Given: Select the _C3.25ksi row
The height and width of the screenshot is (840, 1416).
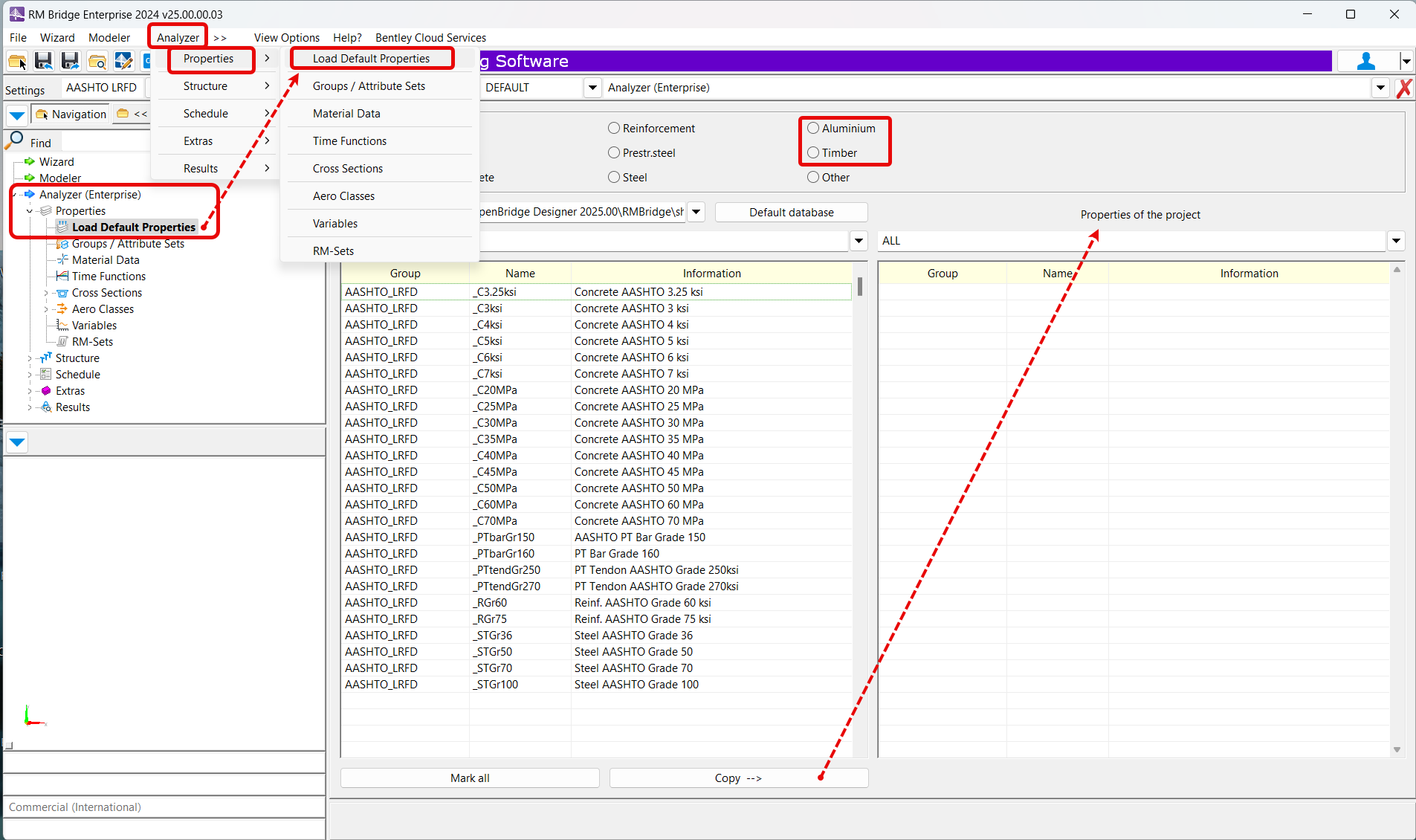Looking at the screenshot, I should [596, 291].
